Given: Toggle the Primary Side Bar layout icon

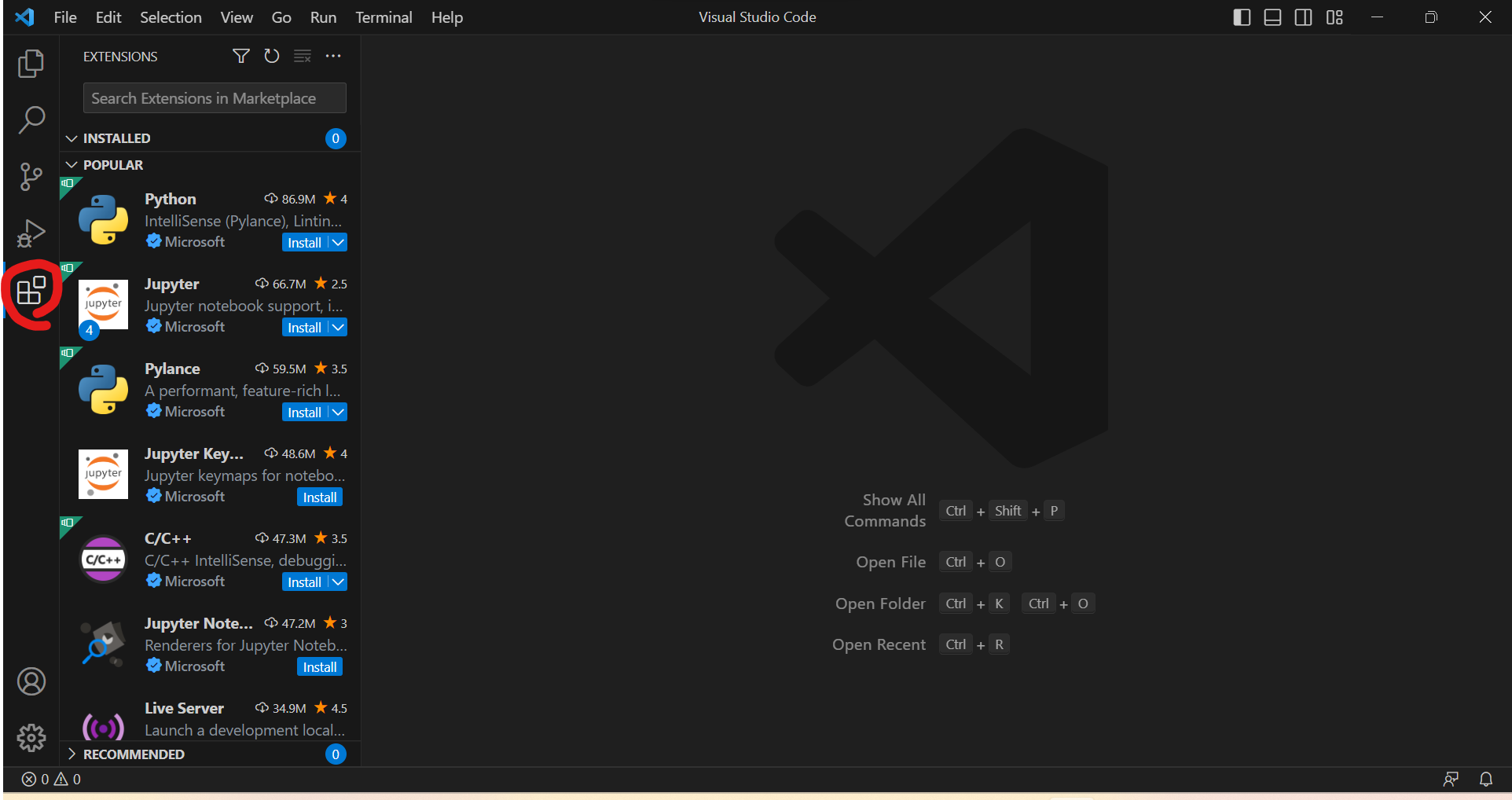Looking at the screenshot, I should [x=1242, y=17].
